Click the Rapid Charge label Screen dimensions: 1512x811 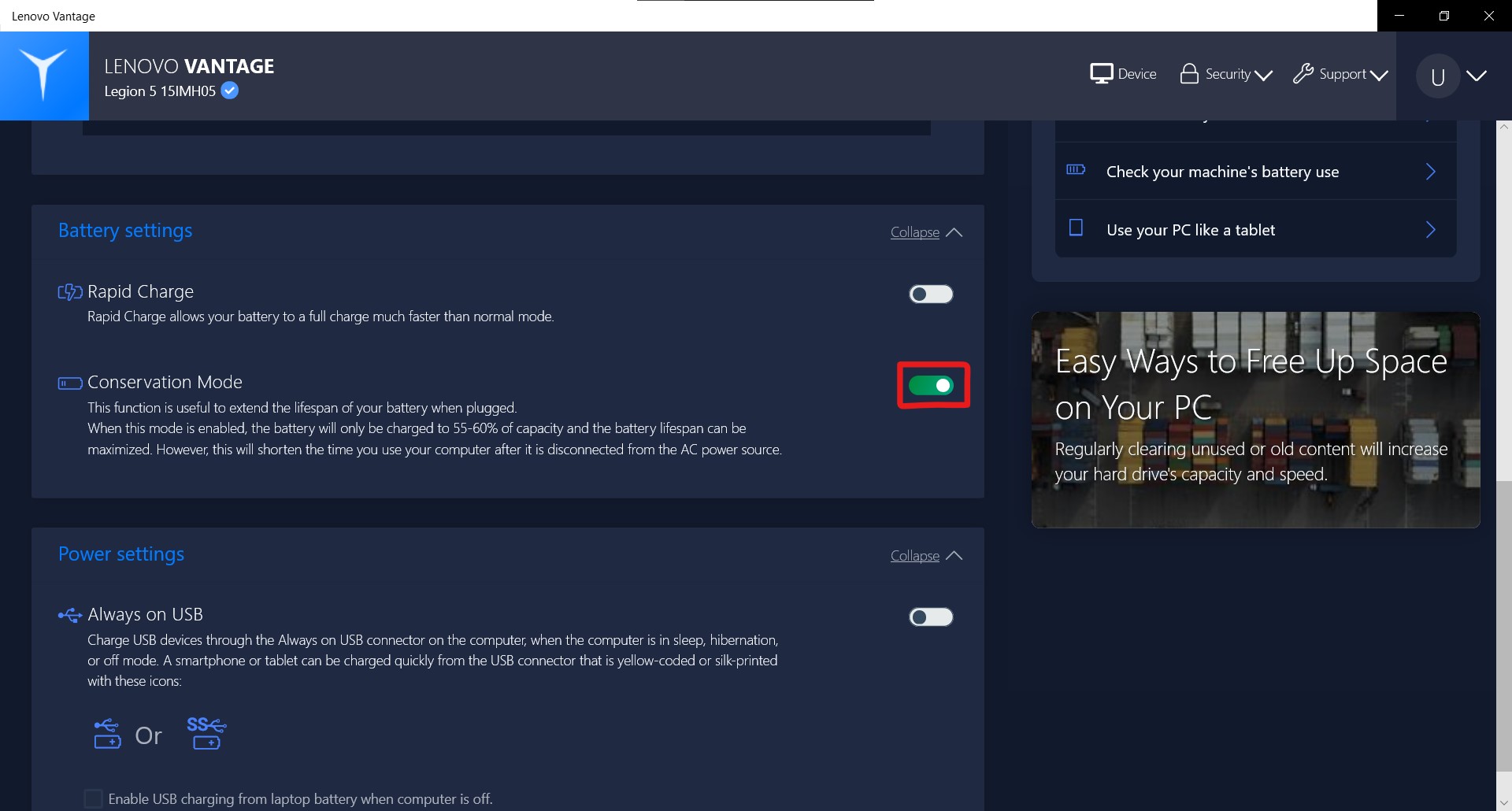pyautogui.click(x=140, y=291)
